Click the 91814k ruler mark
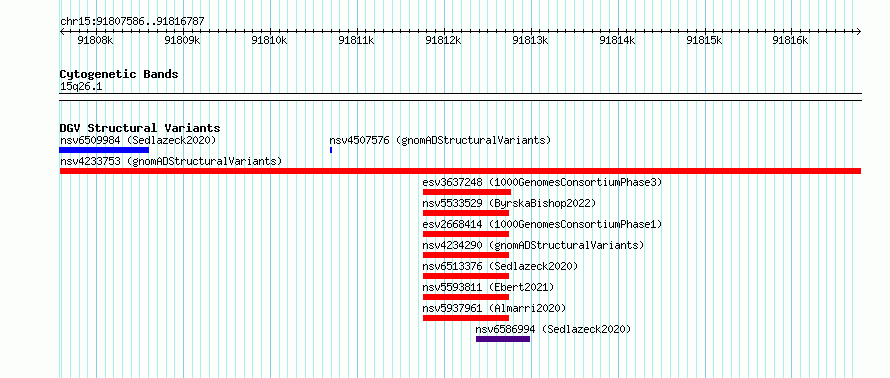Screen dimensions: 890x378 (618, 41)
